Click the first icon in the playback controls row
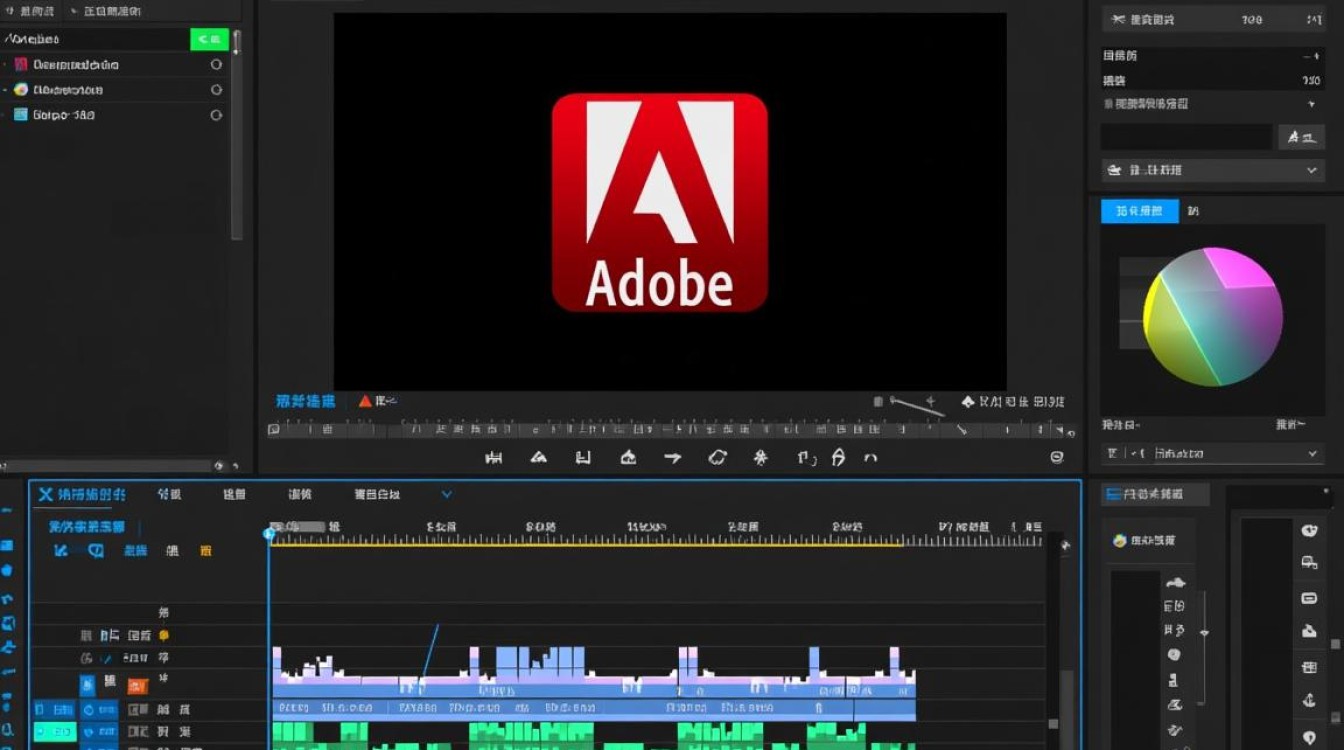Image resolution: width=1344 pixels, height=750 pixels. pos(493,458)
